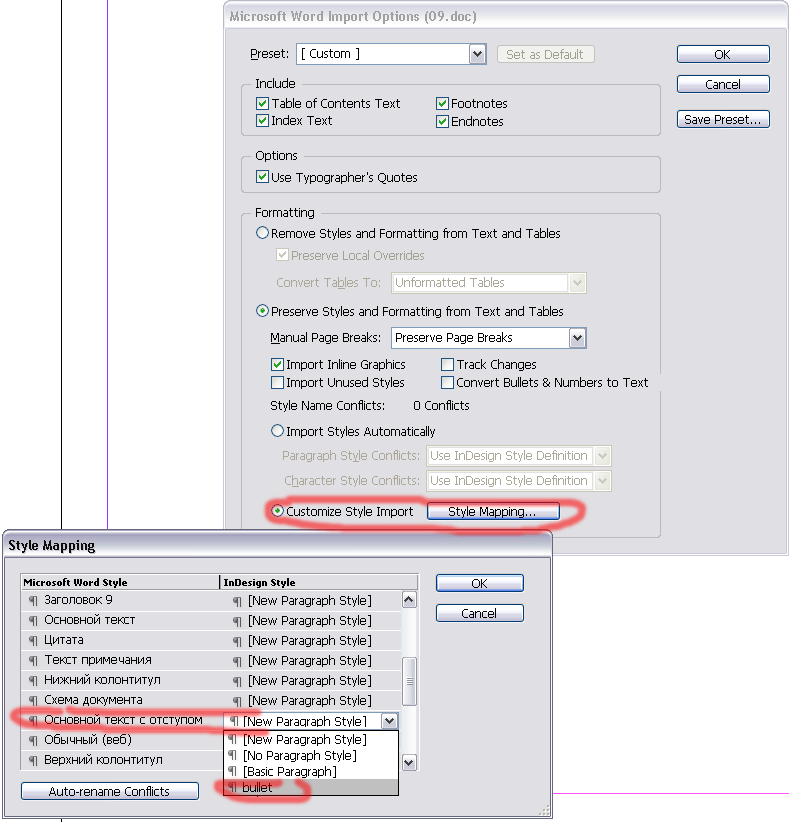
Task: Click InDesign style cell for Основной текст
Action: click(x=310, y=620)
